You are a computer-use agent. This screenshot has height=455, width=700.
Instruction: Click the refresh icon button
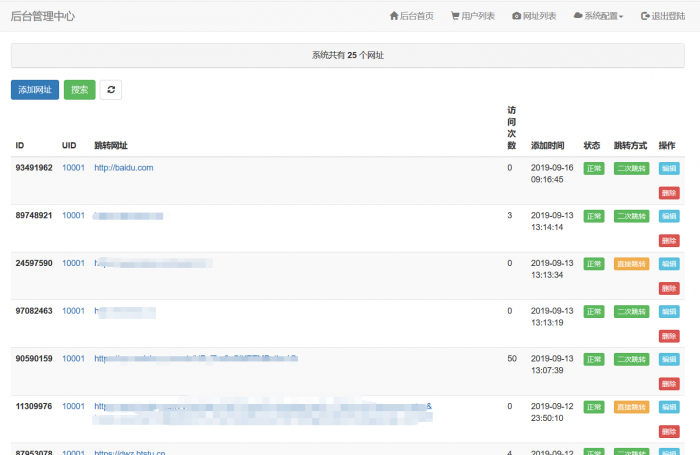111,90
